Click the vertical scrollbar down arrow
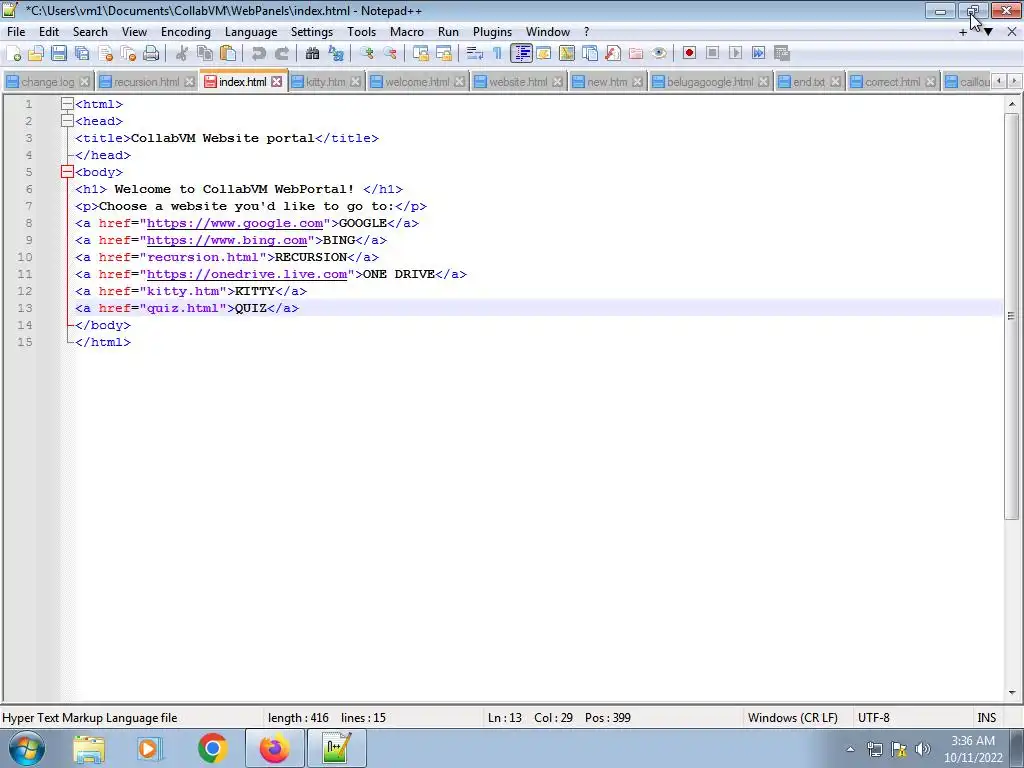This screenshot has height=768, width=1024. 1012,693
